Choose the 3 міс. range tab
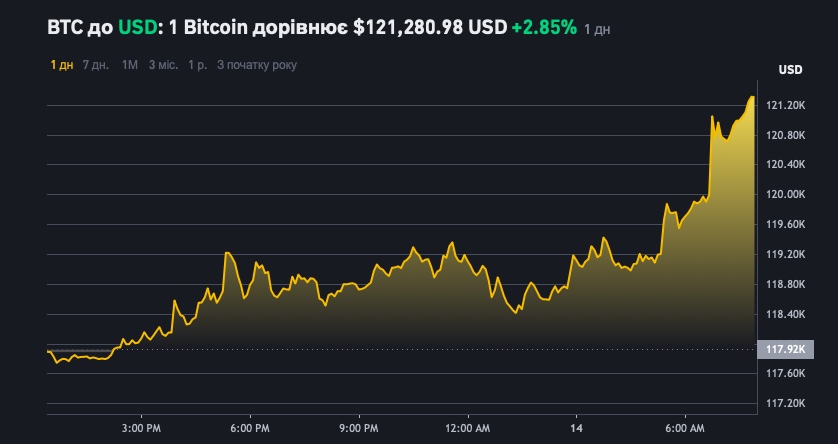Viewport: 838px width, 444px height. (x=163, y=65)
